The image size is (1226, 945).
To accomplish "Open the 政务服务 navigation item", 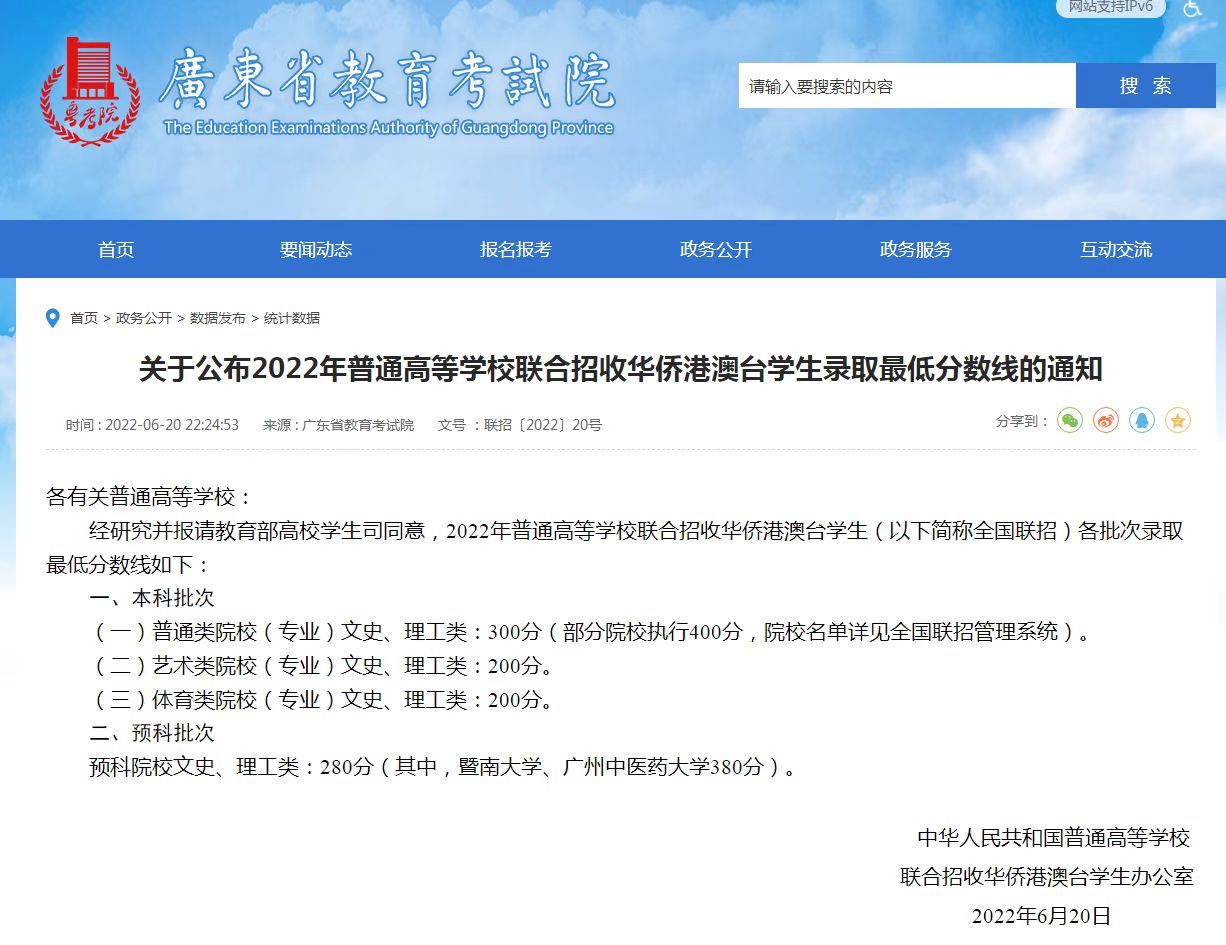I will pos(916,250).
